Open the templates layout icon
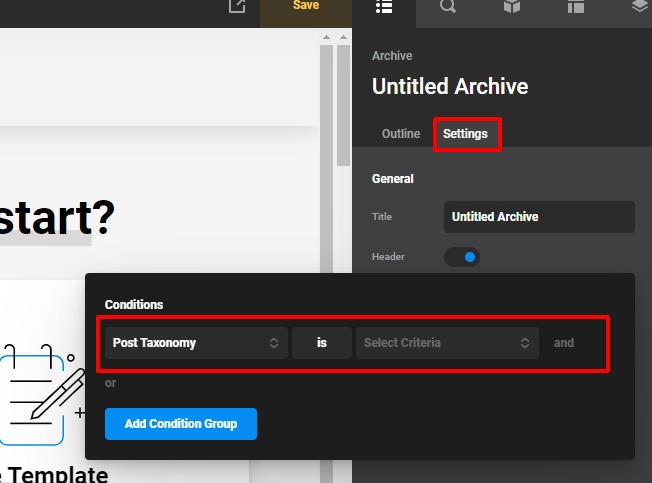Screen dimensions: 652x483 [x=576, y=7]
